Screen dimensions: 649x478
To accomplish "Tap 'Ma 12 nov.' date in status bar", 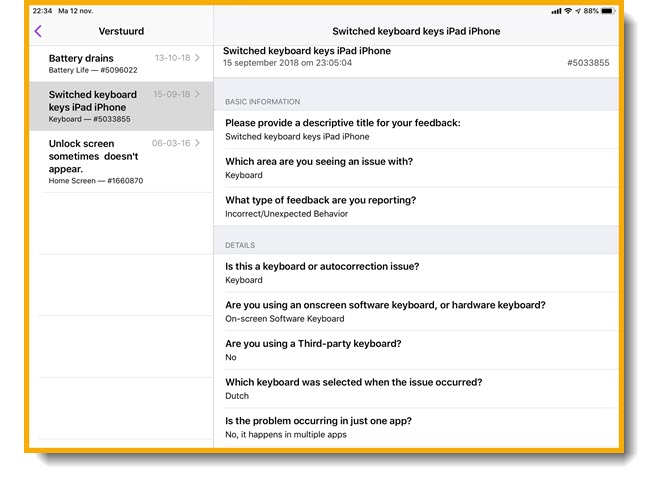I will tap(76, 11).
